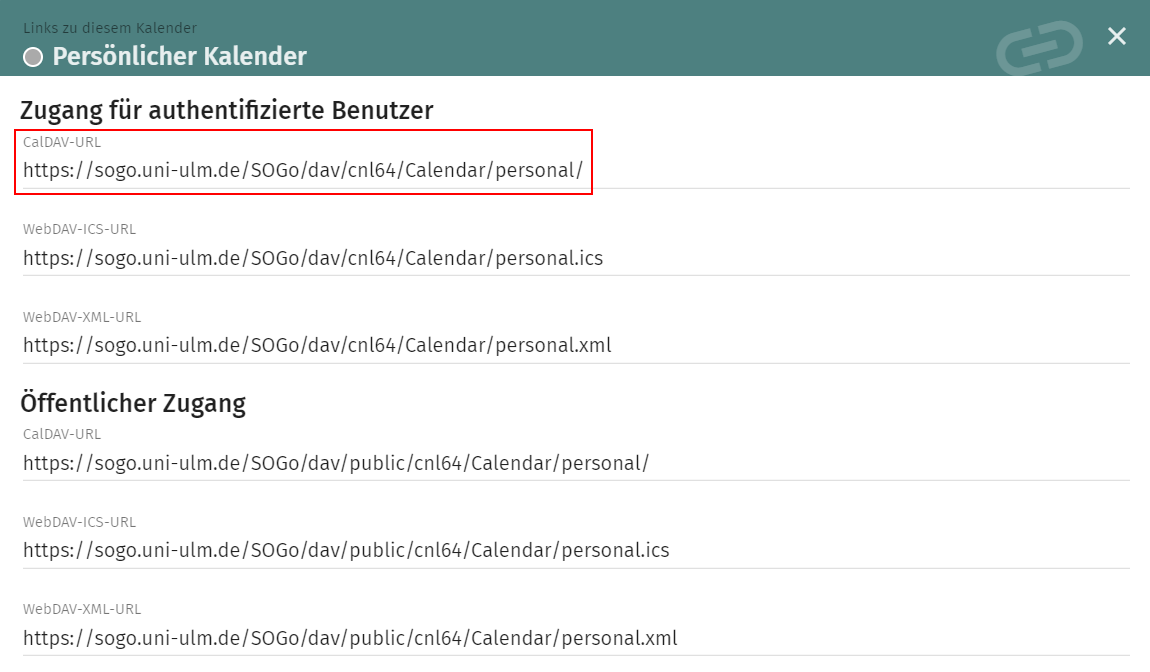Click the Links zu diesem Kalender label
Screen dimensions: 1150x672
pyautogui.click(x=109, y=28)
